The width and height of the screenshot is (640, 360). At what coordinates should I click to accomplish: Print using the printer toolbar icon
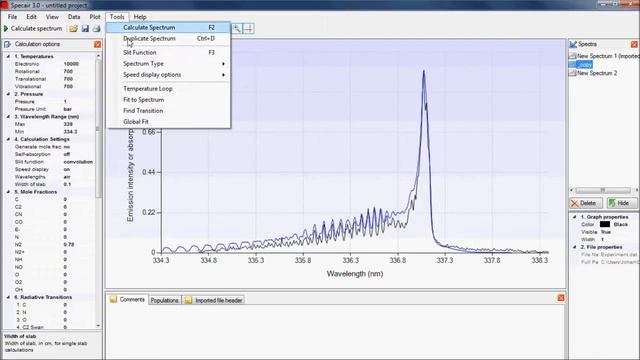96,29
